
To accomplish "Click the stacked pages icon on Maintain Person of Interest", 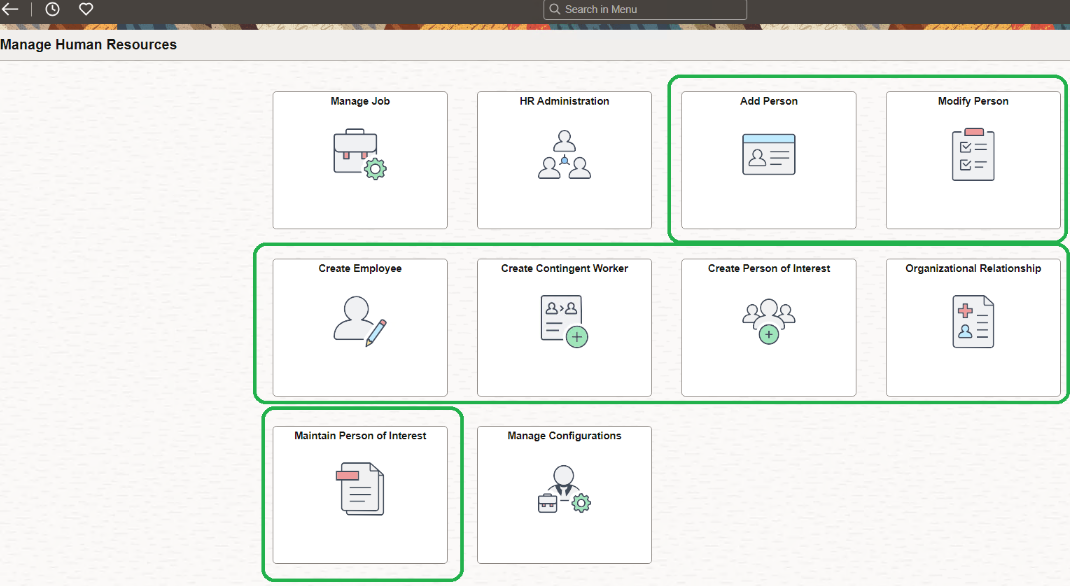I will click(360, 489).
